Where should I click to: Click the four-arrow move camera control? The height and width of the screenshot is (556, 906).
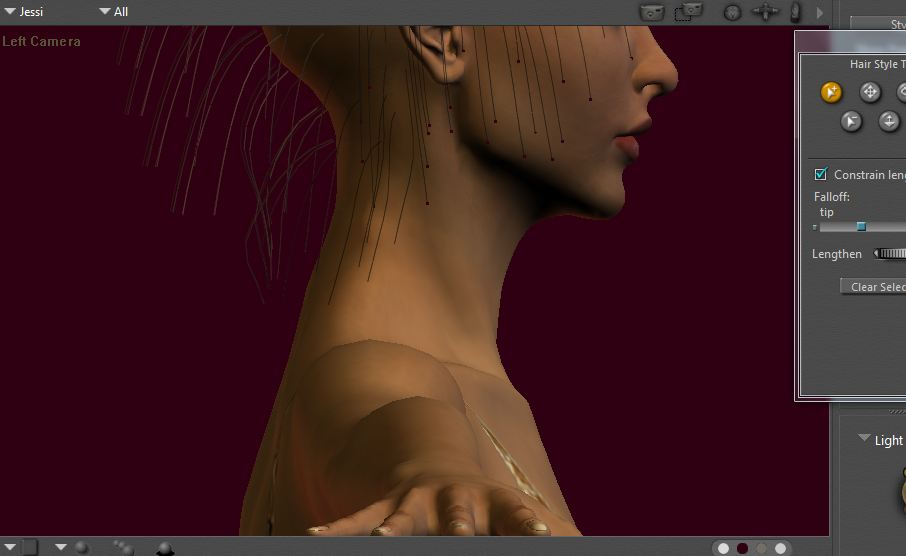pos(766,12)
